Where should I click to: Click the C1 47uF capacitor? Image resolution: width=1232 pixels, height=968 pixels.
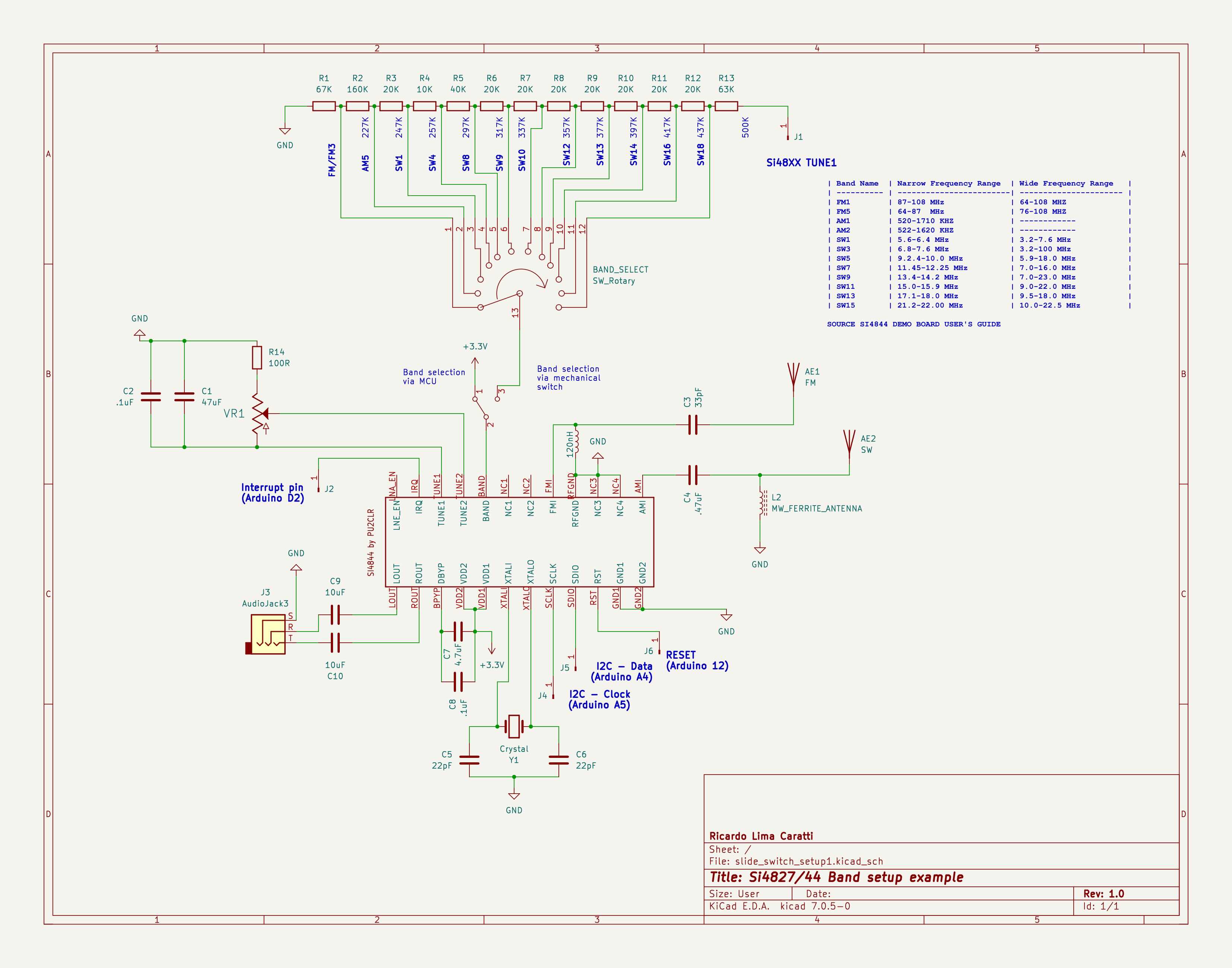pos(184,397)
